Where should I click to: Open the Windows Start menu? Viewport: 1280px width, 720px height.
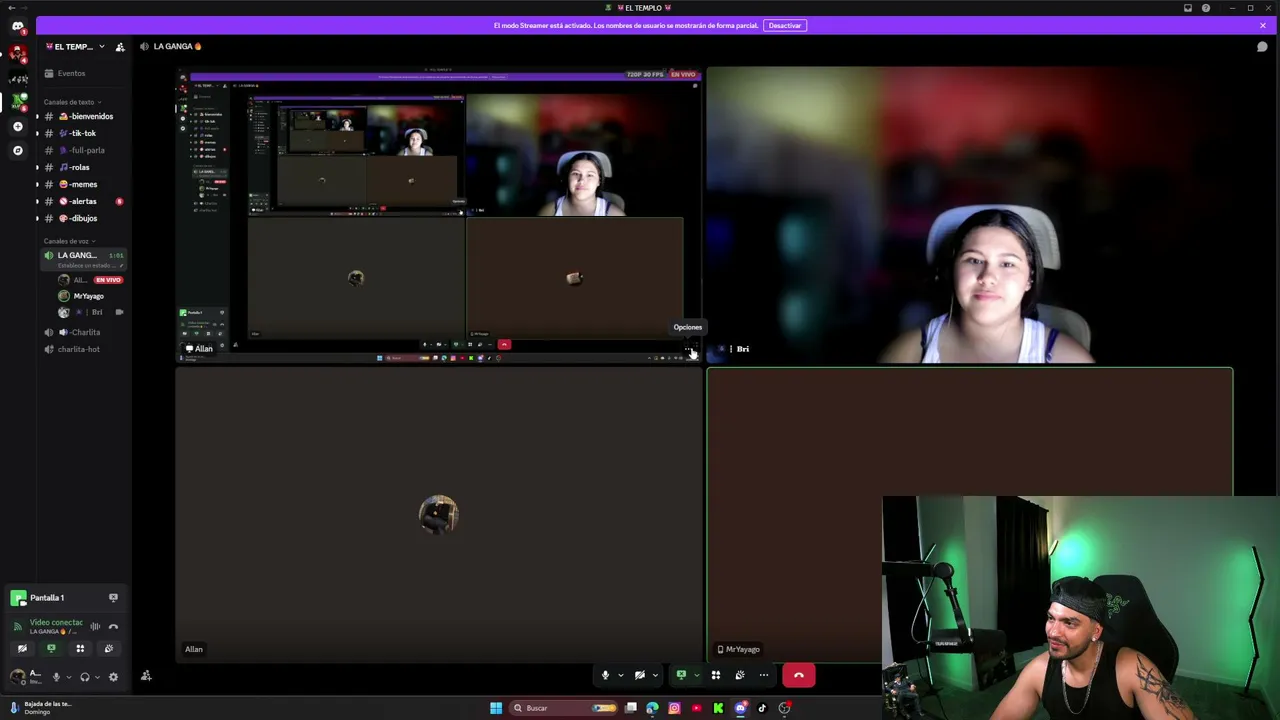[x=496, y=708]
